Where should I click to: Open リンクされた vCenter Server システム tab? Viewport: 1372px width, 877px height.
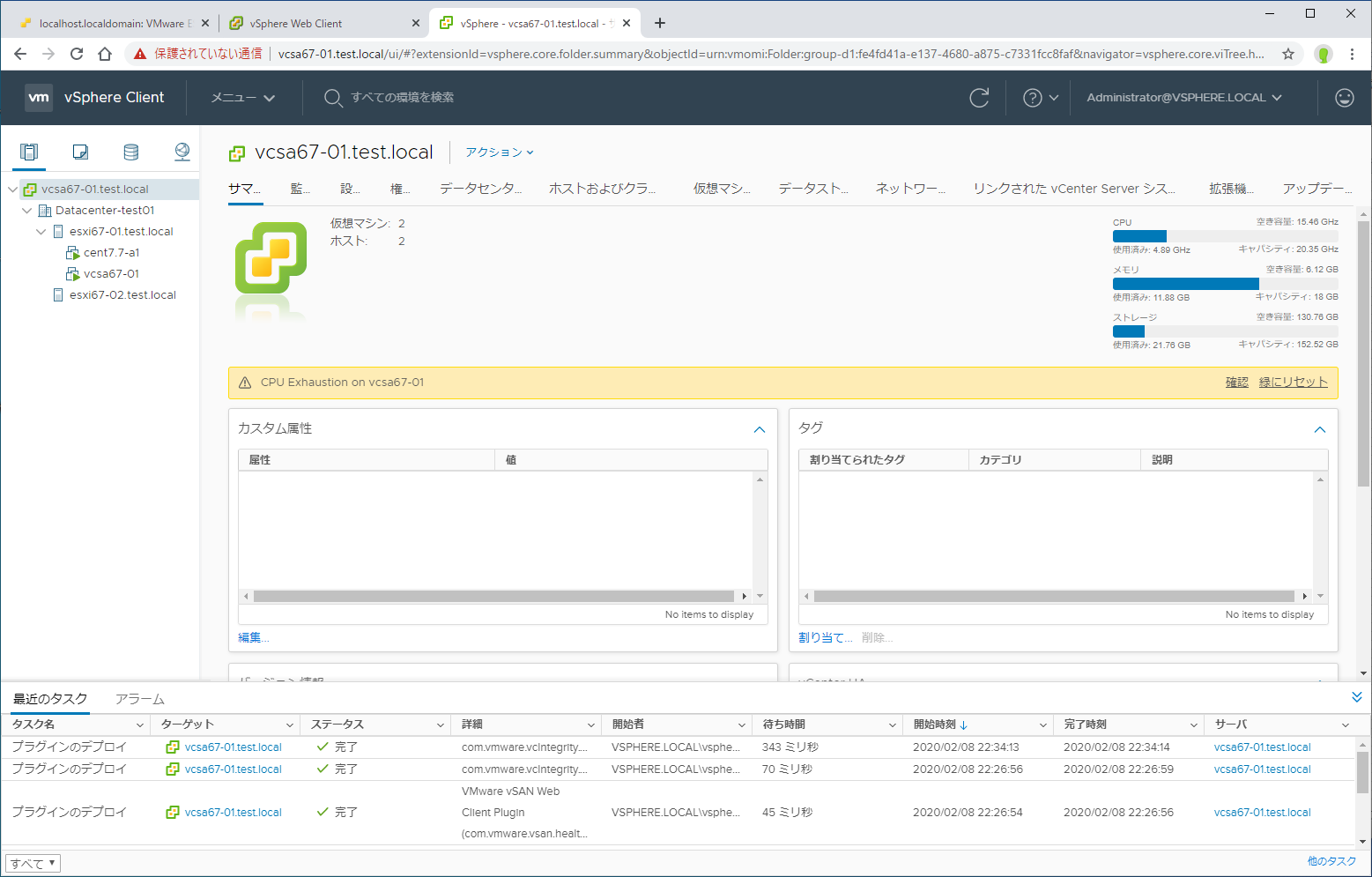[1074, 189]
